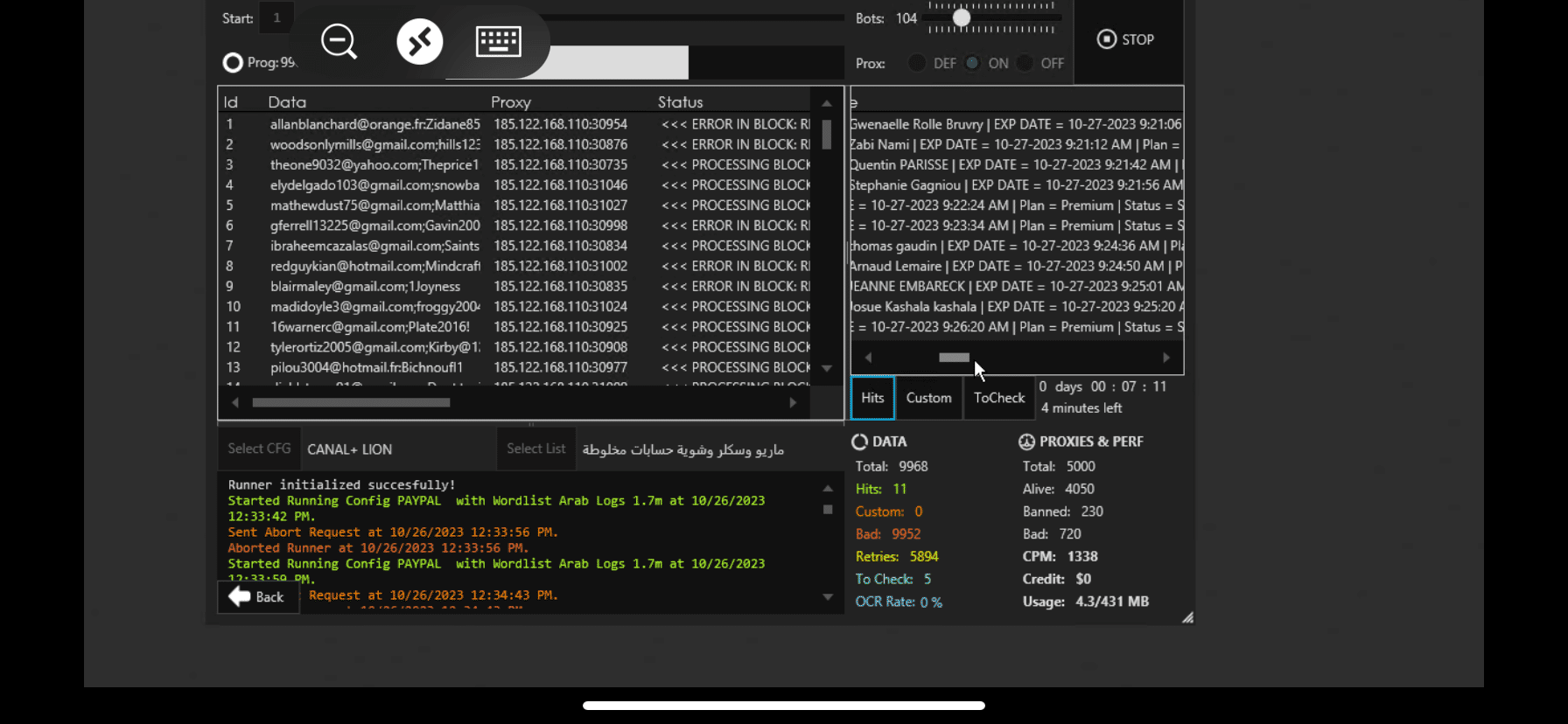The width and height of the screenshot is (1568, 724).
Task: Click the remote desktop arrows icon
Action: pyautogui.click(x=420, y=41)
